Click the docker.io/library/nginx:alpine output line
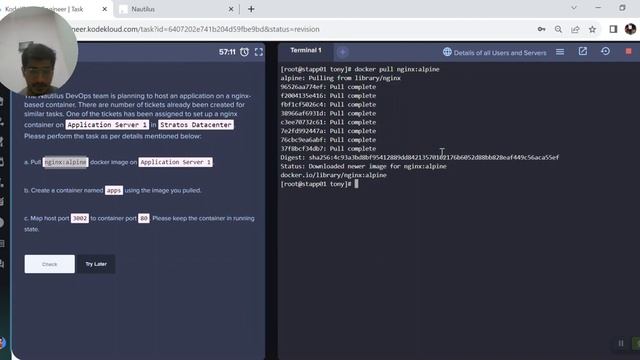This screenshot has width=640, height=360. click(x=333, y=175)
